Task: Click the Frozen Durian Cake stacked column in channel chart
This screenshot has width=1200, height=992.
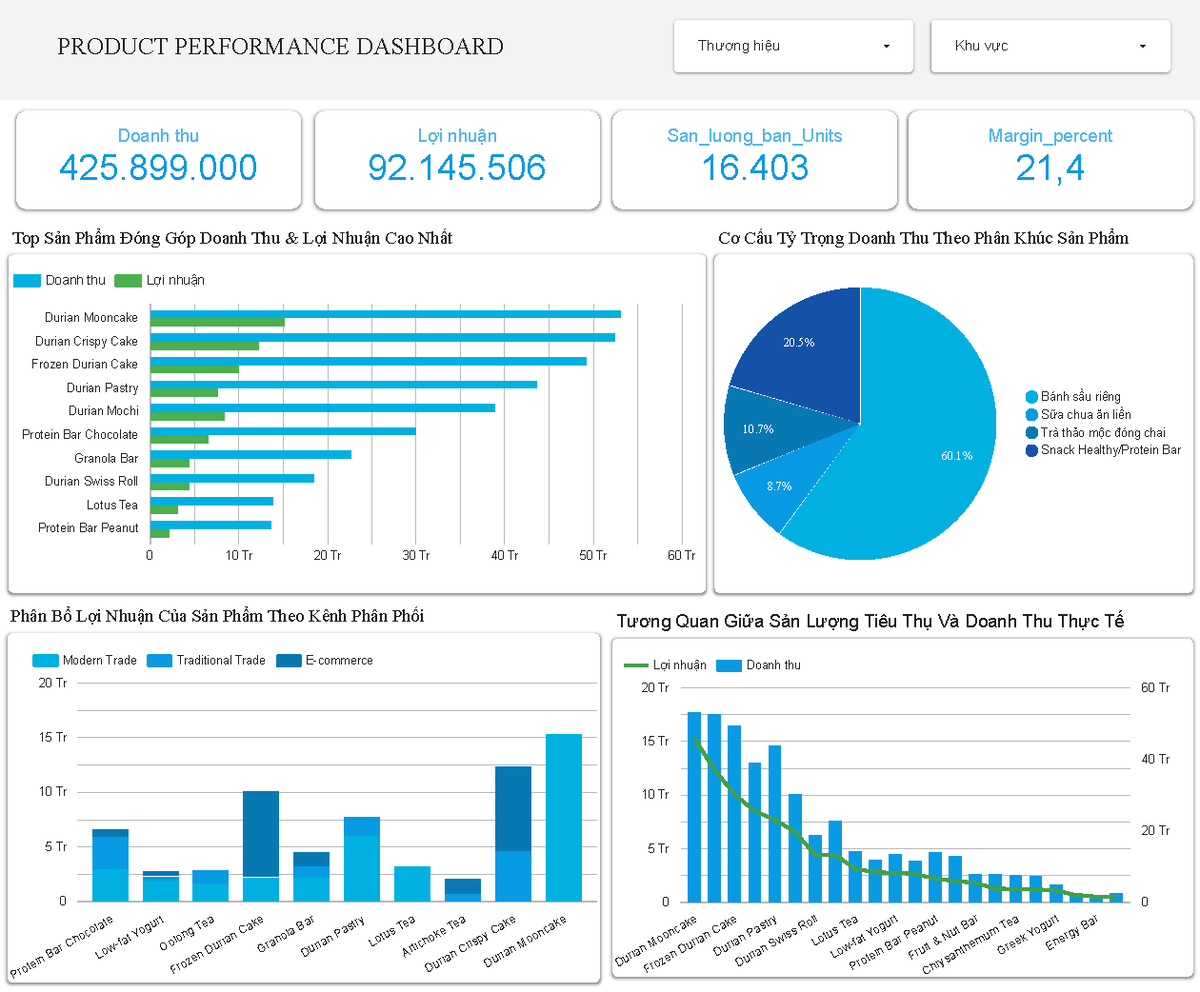Action: (x=261, y=846)
